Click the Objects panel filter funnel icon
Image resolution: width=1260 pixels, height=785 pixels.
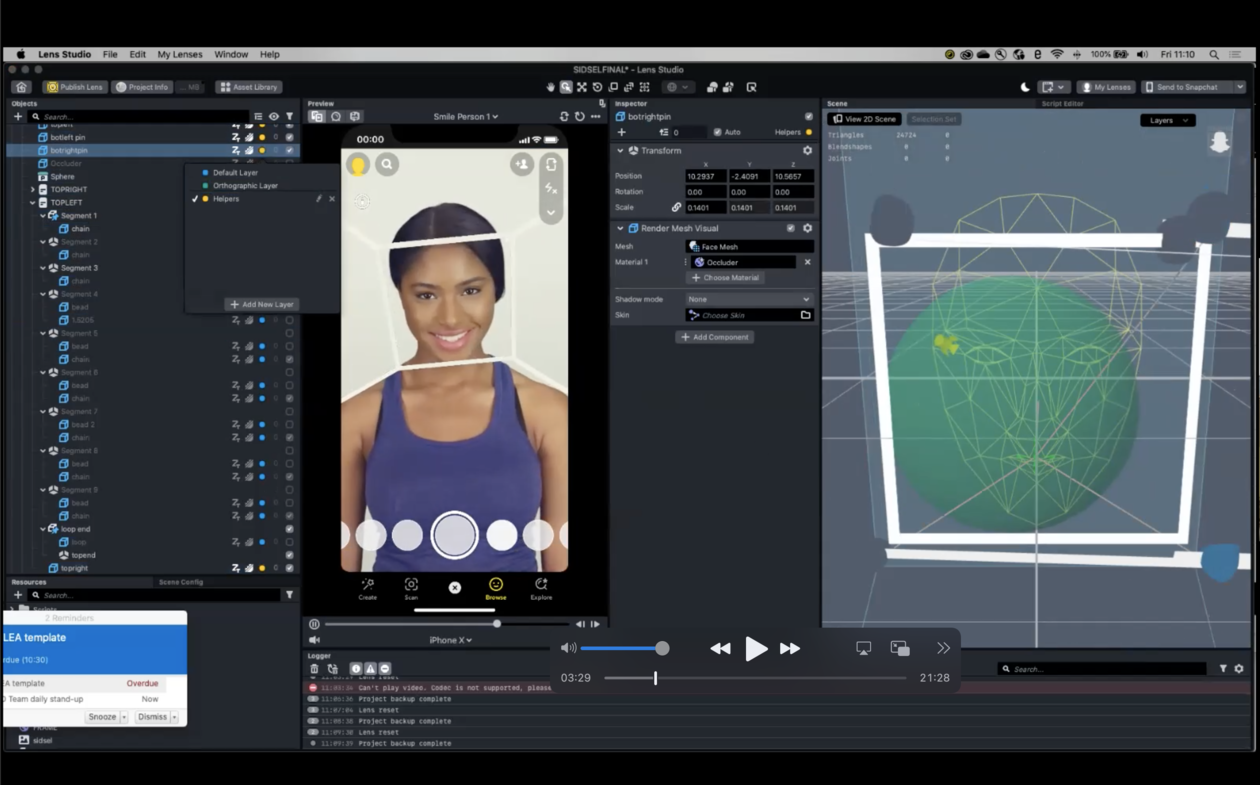pos(289,117)
